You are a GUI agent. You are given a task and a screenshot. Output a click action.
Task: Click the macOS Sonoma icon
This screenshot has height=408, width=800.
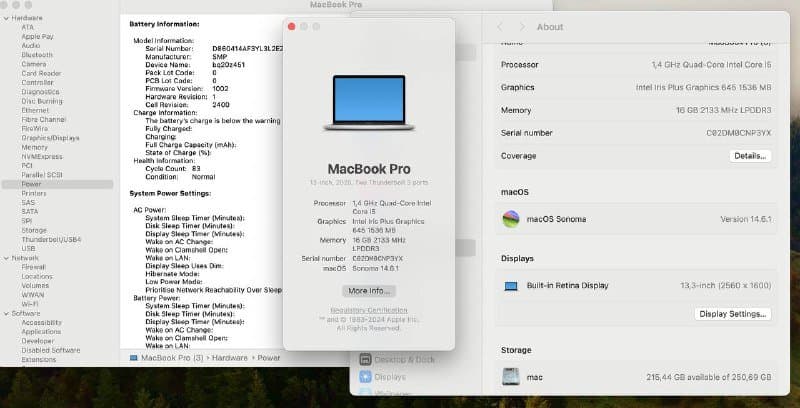pos(511,219)
